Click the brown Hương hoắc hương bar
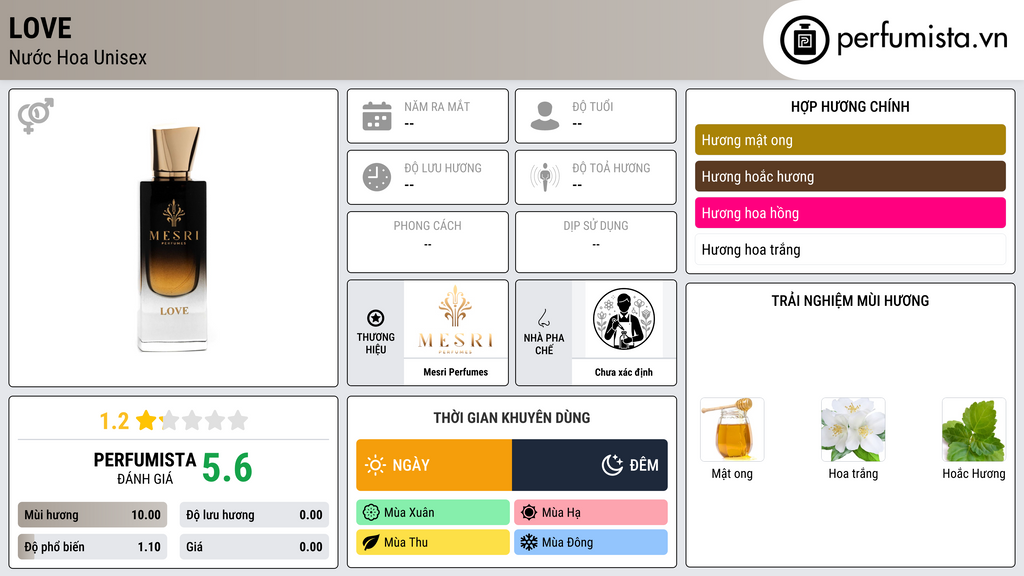The image size is (1024, 576). pyautogui.click(x=850, y=176)
